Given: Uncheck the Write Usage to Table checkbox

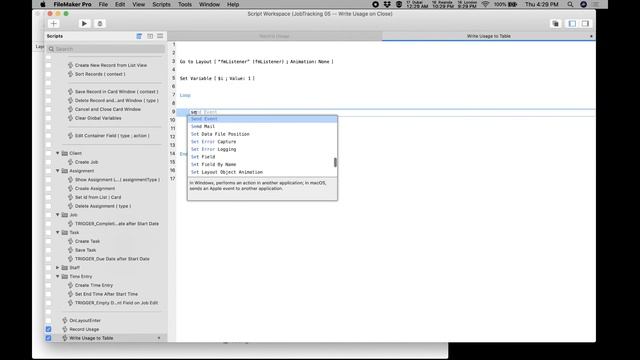Looking at the screenshot, I should 49,338.
